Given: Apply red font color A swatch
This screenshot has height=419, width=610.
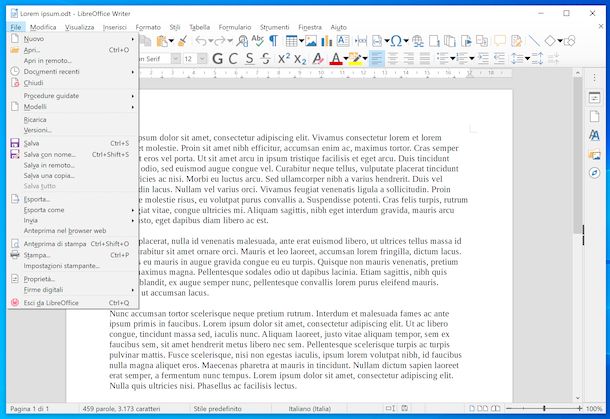Looking at the screenshot, I should [x=335, y=59].
